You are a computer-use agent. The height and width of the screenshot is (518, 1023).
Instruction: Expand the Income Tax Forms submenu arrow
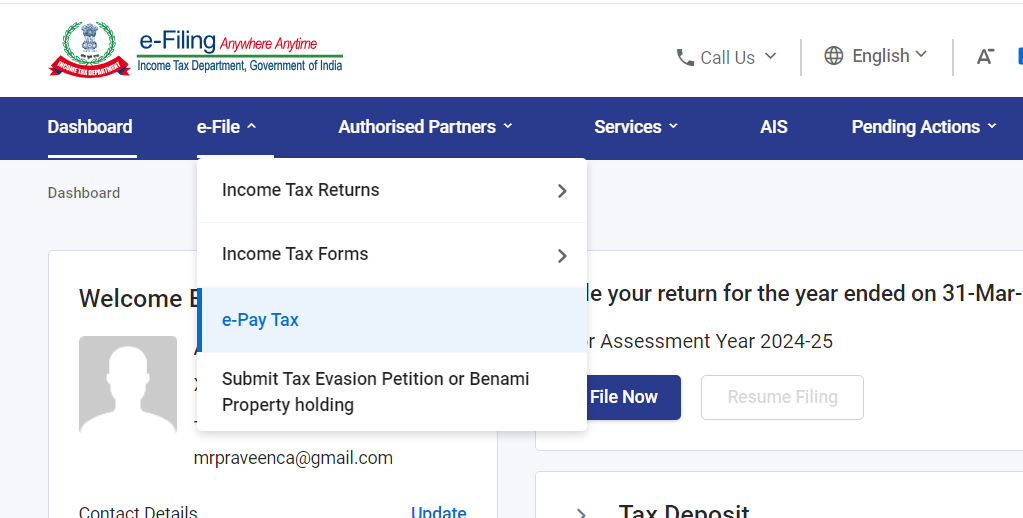[562, 256]
